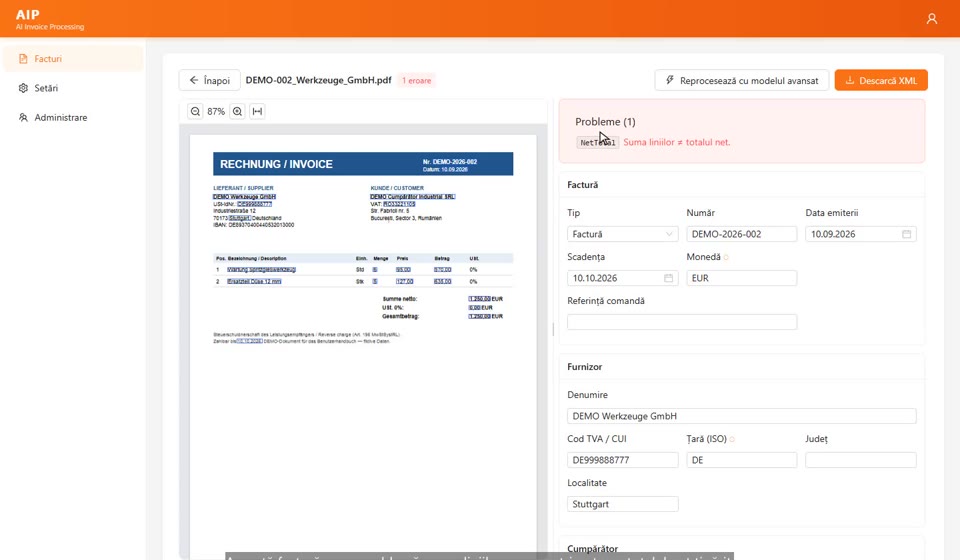Click the Denumire field DEMO Werkzeuge GmbH
The width and height of the screenshot is (960, 560).
click(x=741, y=416)
